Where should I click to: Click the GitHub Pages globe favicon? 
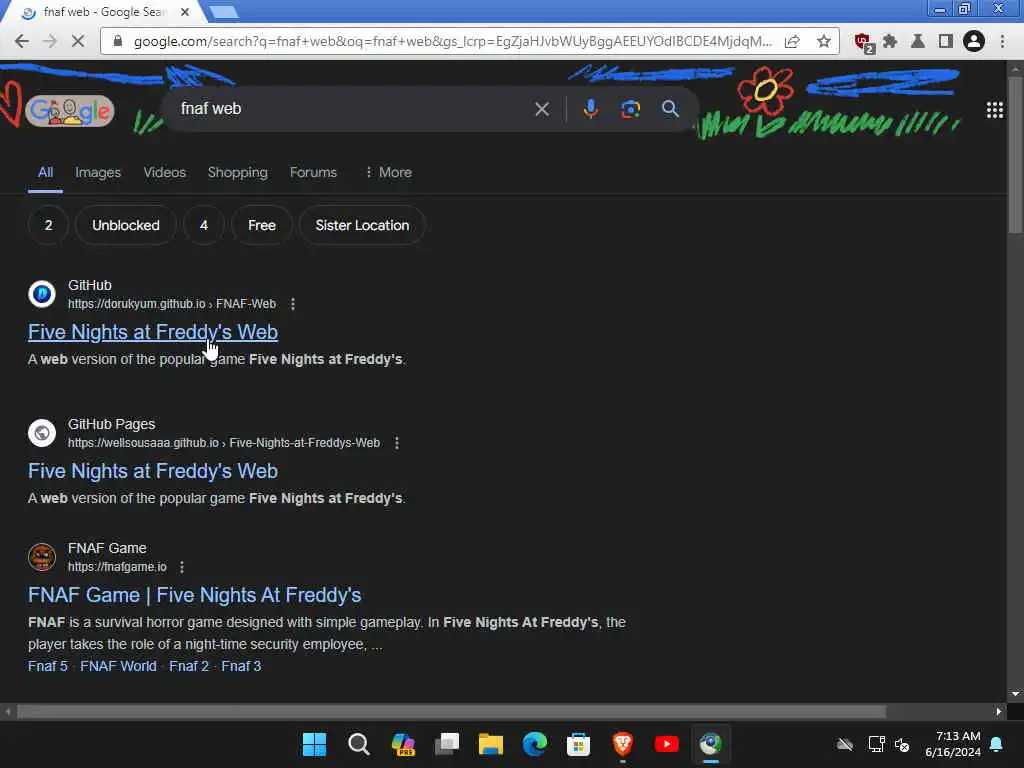(x=42, y=433)
